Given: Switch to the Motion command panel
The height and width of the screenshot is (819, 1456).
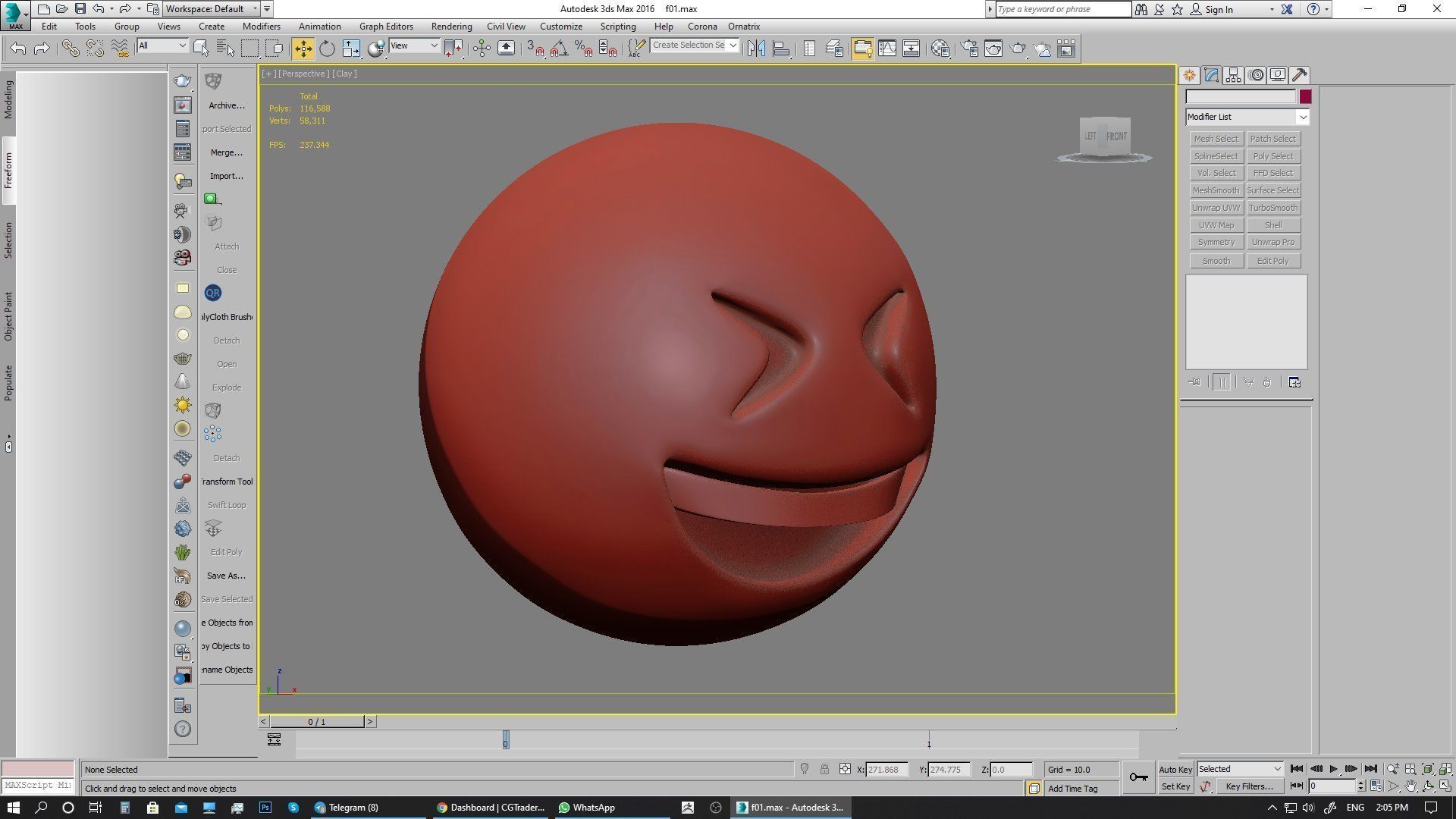Looking at the screenshot, I should [x=1256, y=75].
